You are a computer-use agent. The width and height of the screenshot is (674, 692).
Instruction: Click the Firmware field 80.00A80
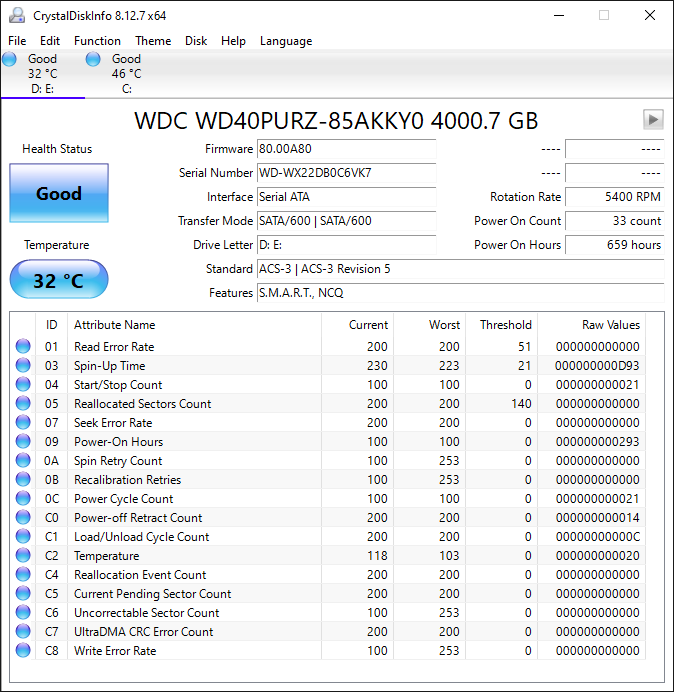click(346, 149)
